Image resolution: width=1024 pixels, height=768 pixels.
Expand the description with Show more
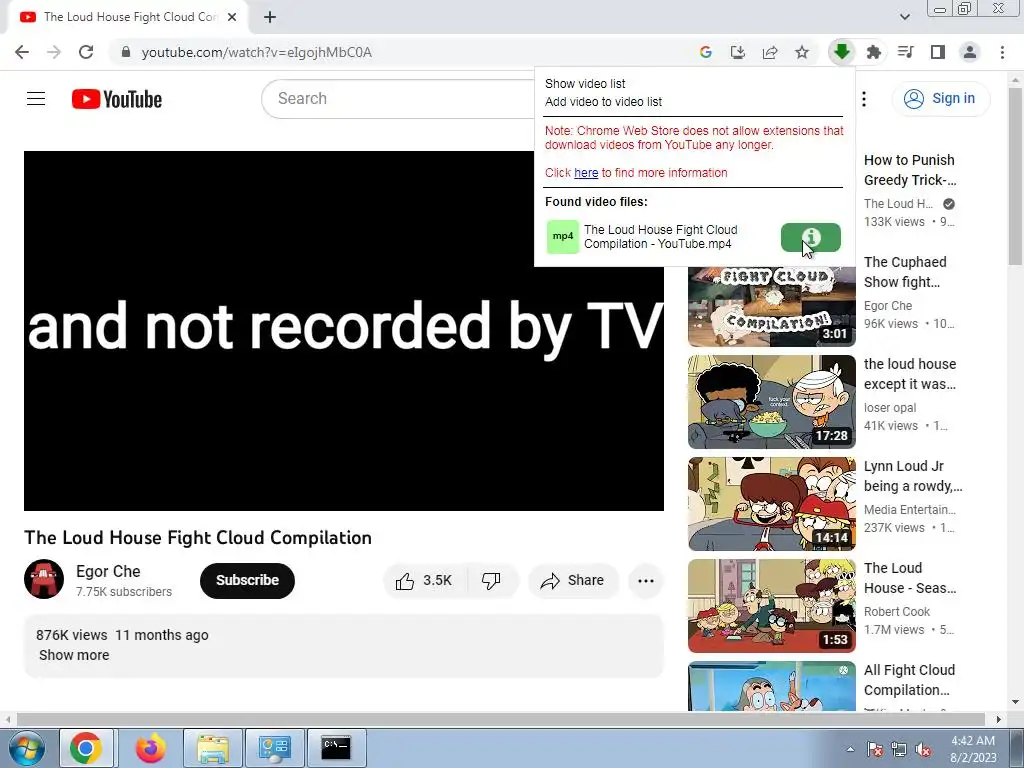(x=74, y=655)
